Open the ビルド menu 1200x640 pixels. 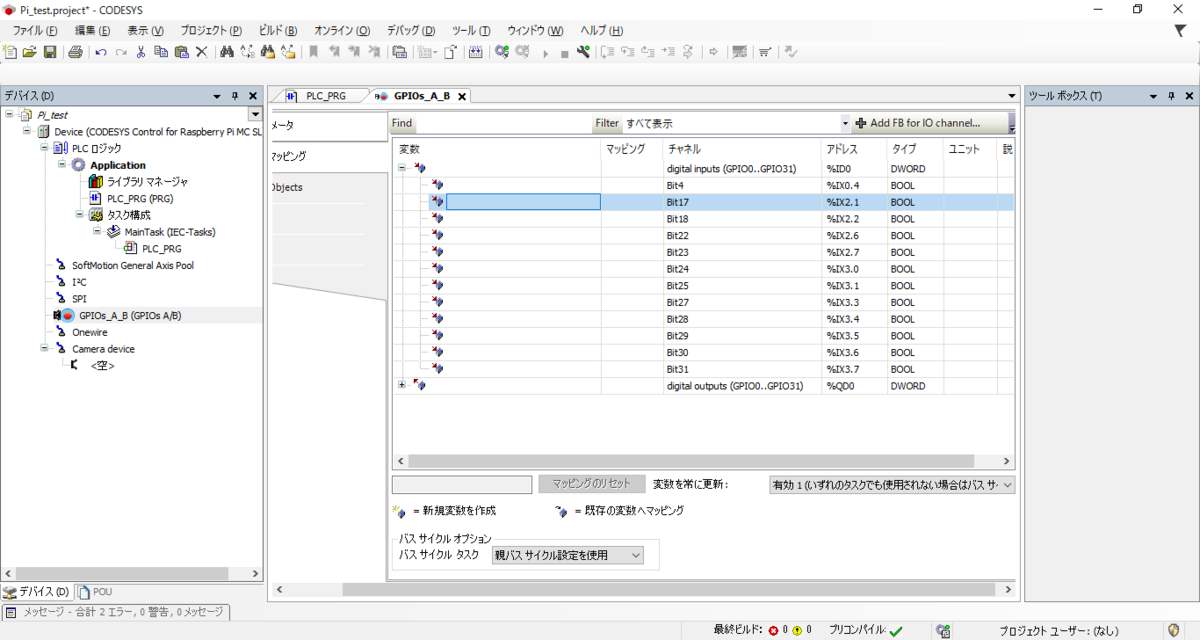277,31
